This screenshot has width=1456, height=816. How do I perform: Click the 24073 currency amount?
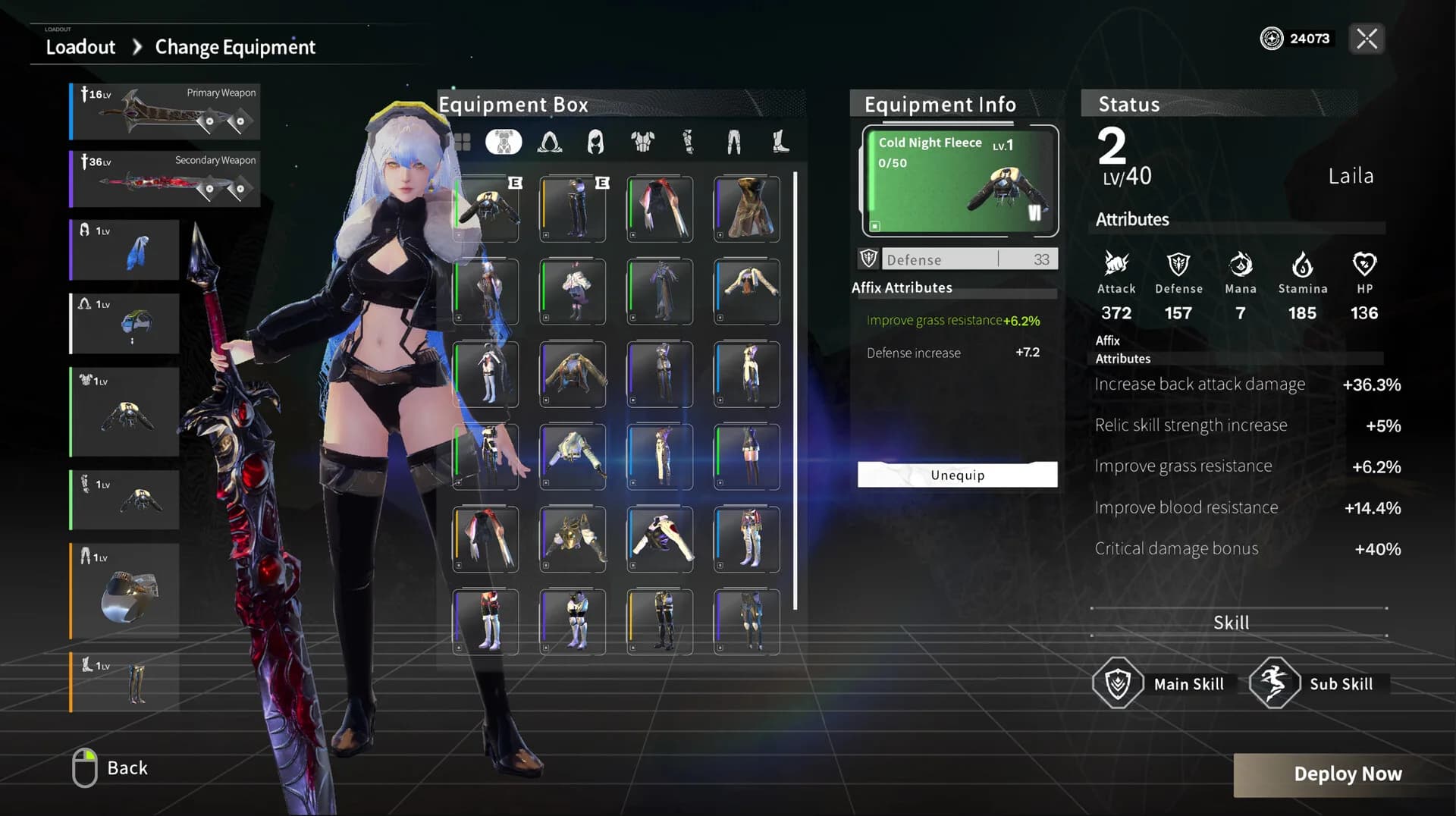click(x=1310, y=38)
